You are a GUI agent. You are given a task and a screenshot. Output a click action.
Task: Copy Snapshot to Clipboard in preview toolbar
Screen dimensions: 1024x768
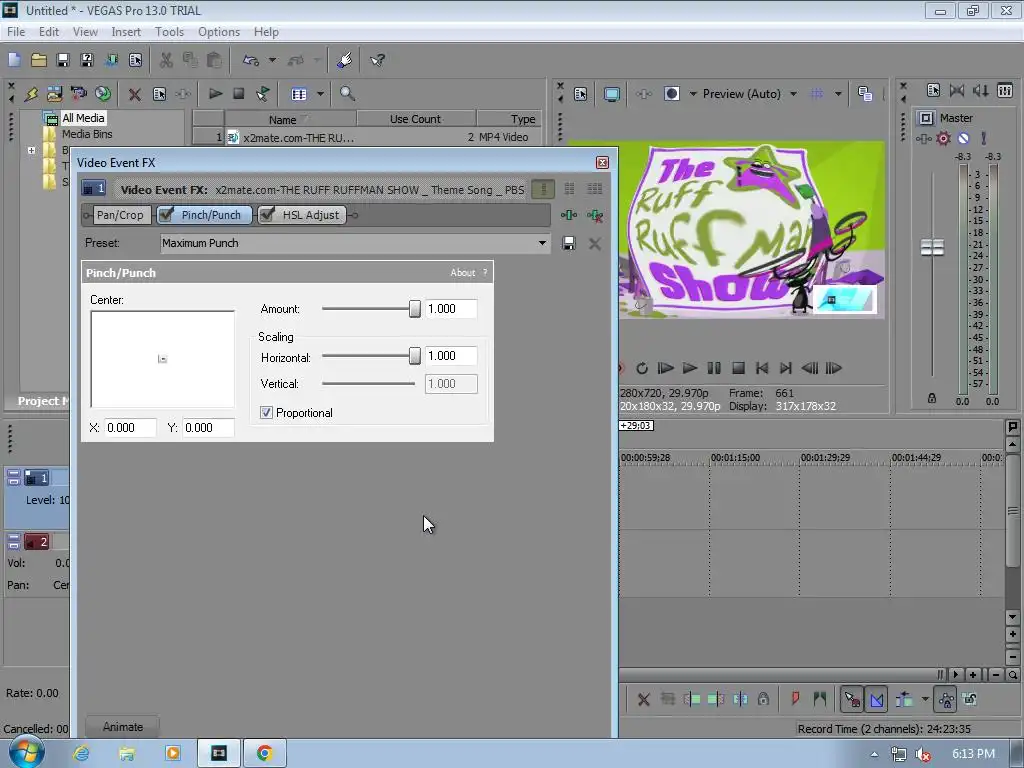tap(865, 93)
